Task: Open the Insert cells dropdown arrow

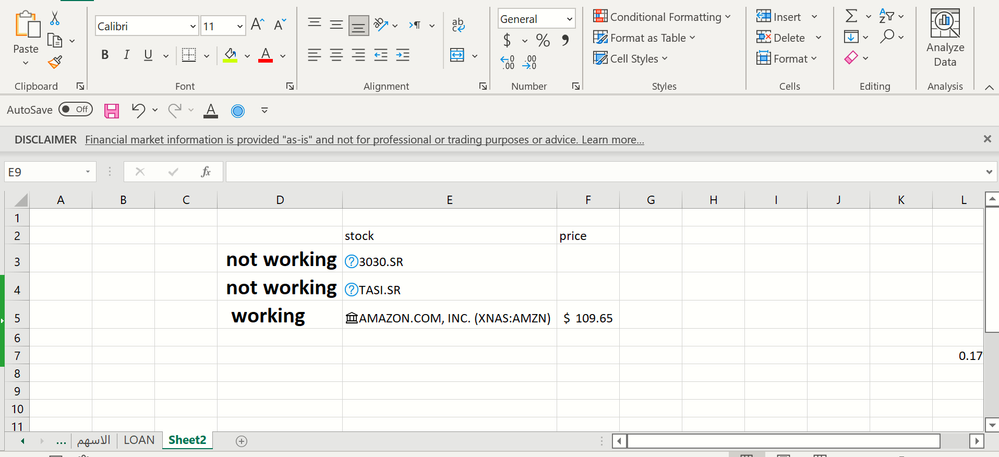Action: 814,17
